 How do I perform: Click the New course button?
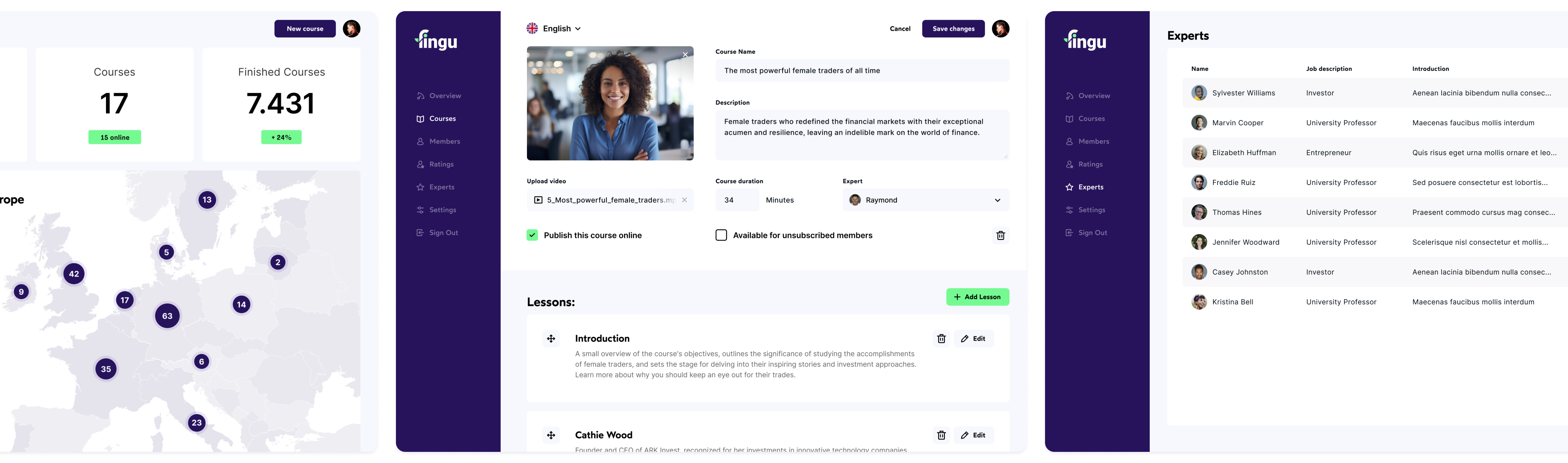[x=305, y=29]
